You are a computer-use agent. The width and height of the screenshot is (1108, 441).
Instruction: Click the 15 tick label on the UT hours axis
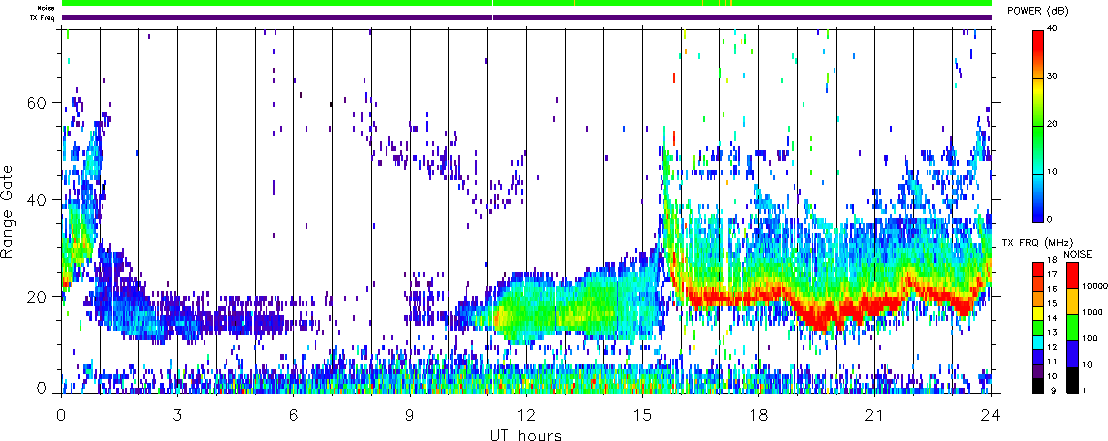[x=642, y=415]
